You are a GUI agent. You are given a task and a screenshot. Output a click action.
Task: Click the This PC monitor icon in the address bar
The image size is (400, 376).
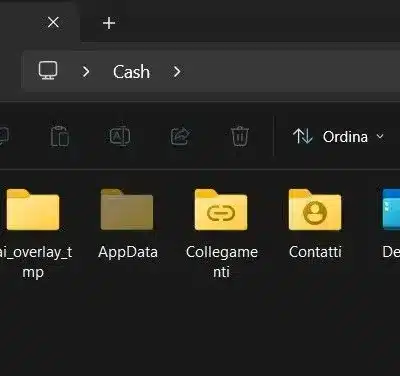[48, 71]
